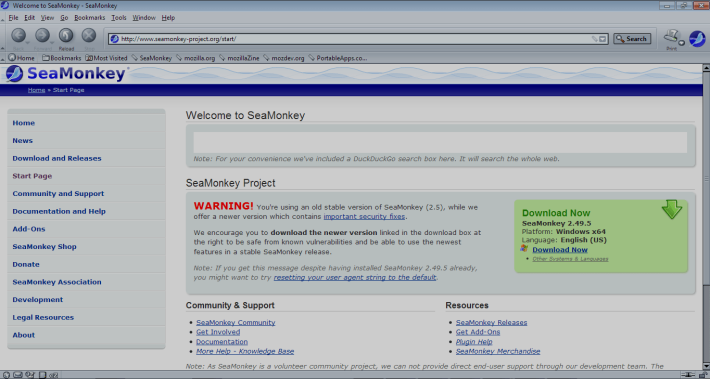The height and width of the screenshot is (379, 710).
Task: Open the mozilla.org bookmark
Action: [x=196, y=58]
